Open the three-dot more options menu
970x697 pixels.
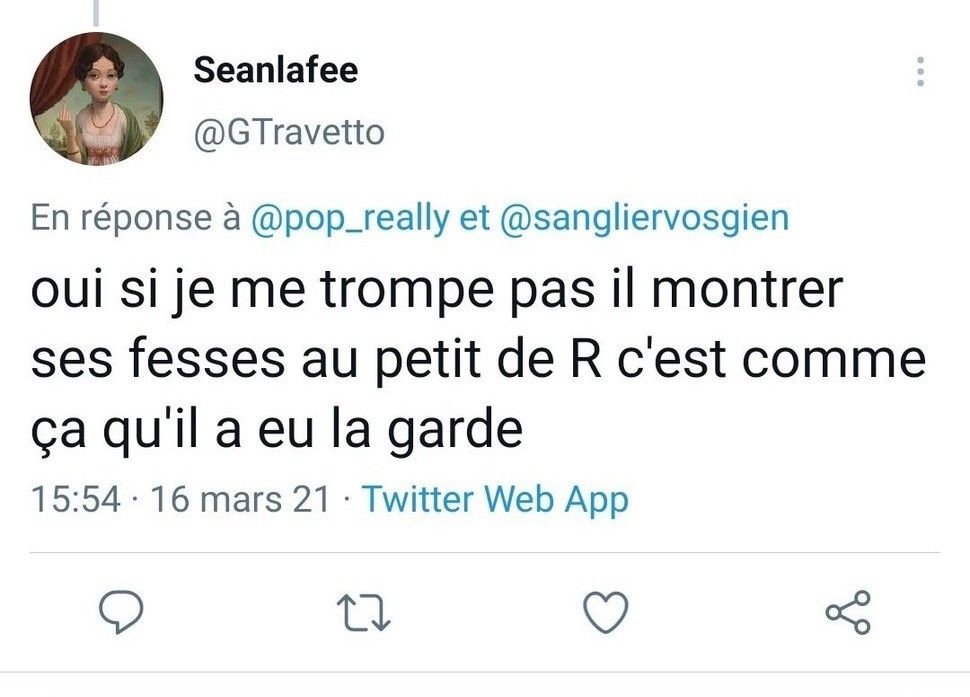click(x=920, y=71)
